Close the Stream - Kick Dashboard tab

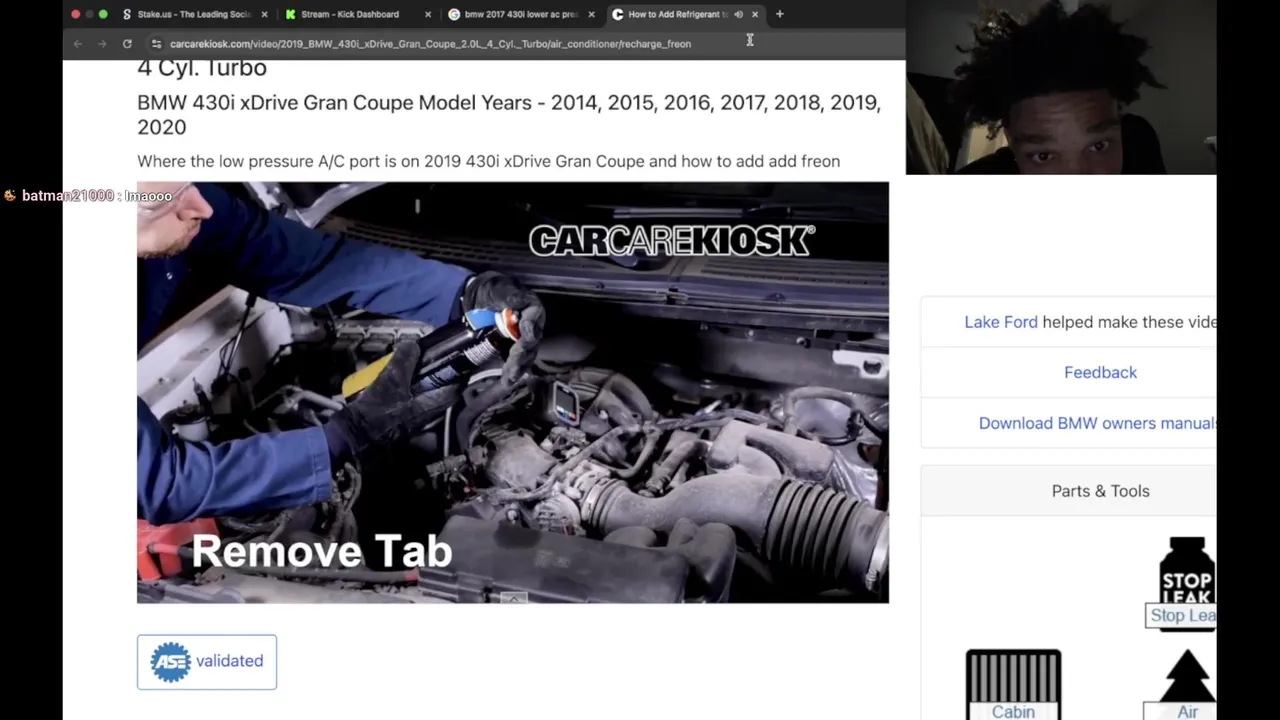(x=428, y=14)
